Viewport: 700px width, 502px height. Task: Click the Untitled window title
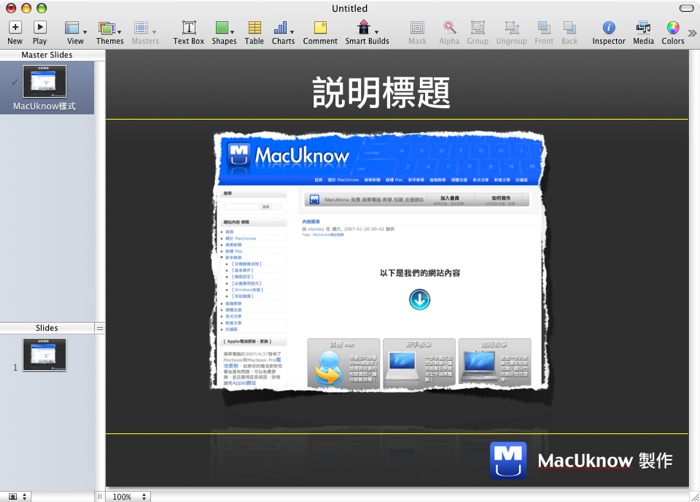350,8
